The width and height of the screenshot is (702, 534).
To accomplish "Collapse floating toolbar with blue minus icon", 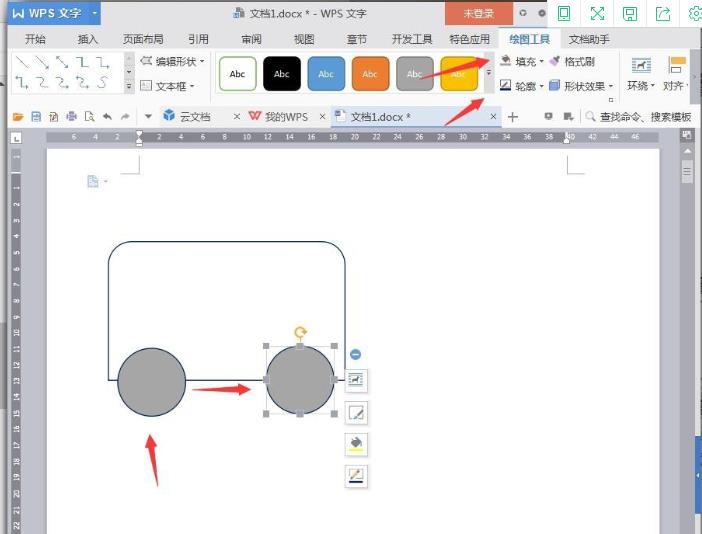I will 355,355.
